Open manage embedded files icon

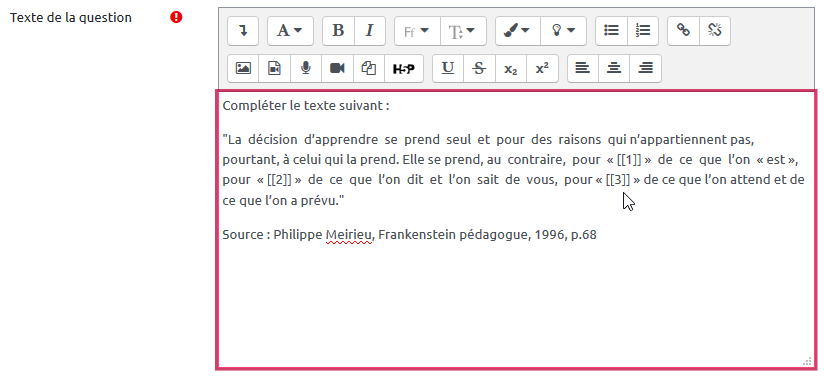tap(369, 68)
